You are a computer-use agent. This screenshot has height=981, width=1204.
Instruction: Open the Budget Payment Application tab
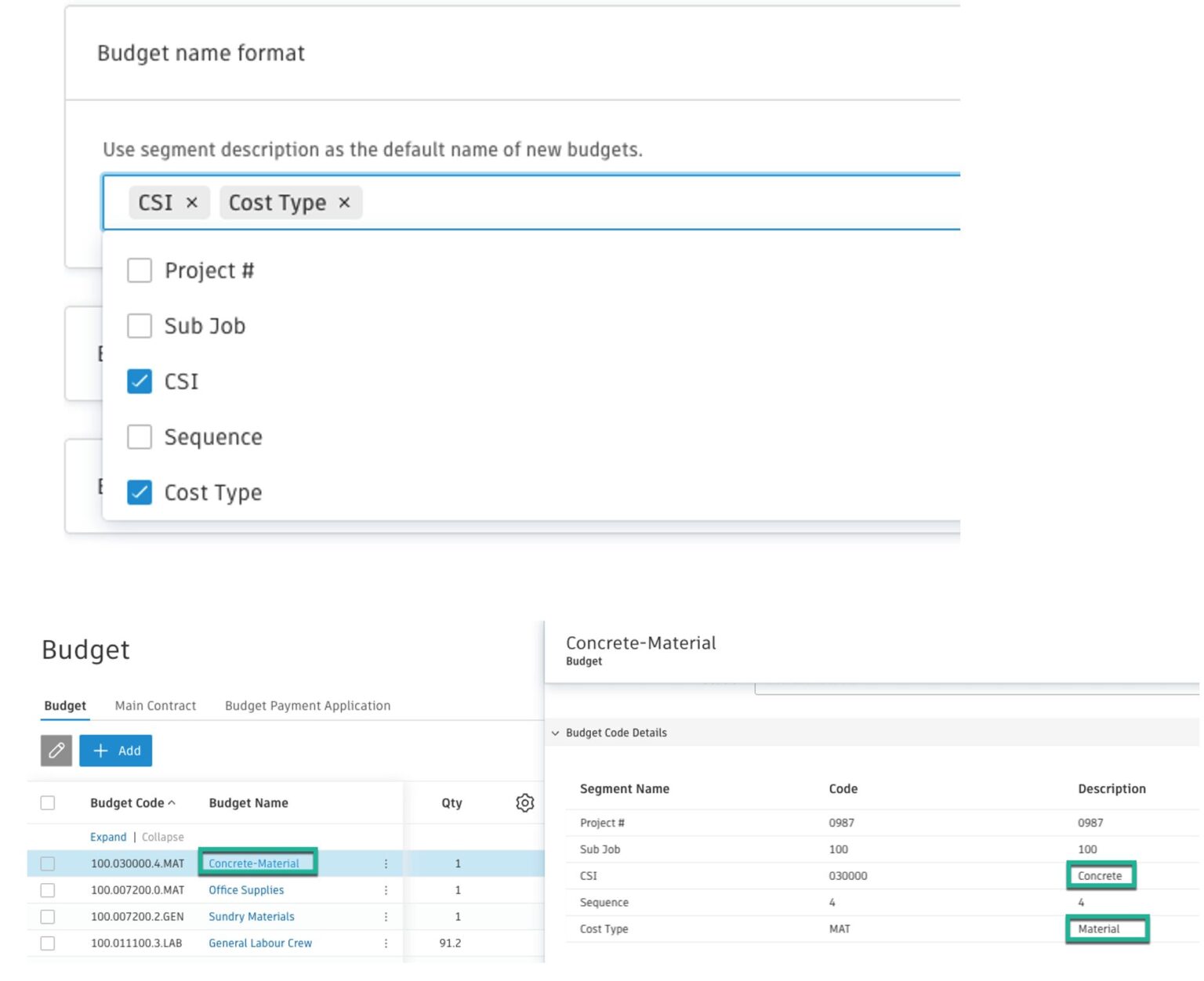click(307, 705)
